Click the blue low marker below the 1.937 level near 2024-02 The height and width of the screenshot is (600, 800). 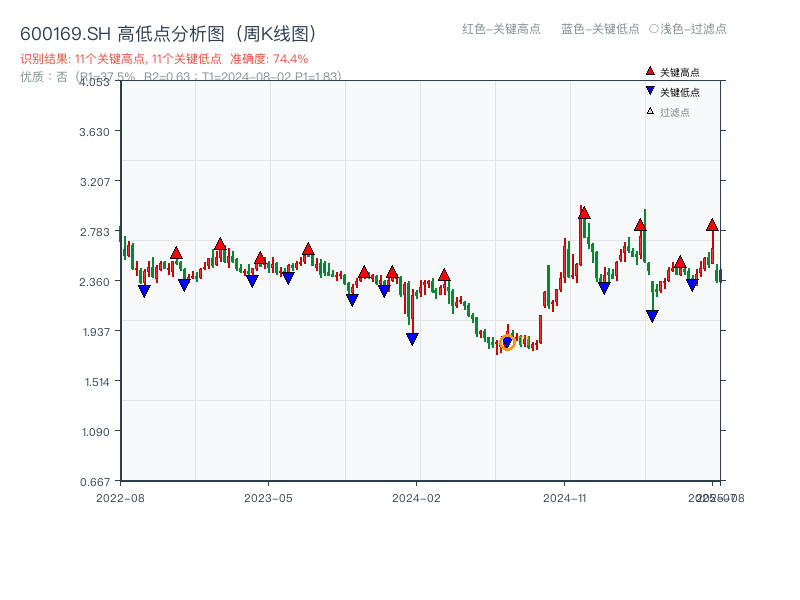click(412, 338)
